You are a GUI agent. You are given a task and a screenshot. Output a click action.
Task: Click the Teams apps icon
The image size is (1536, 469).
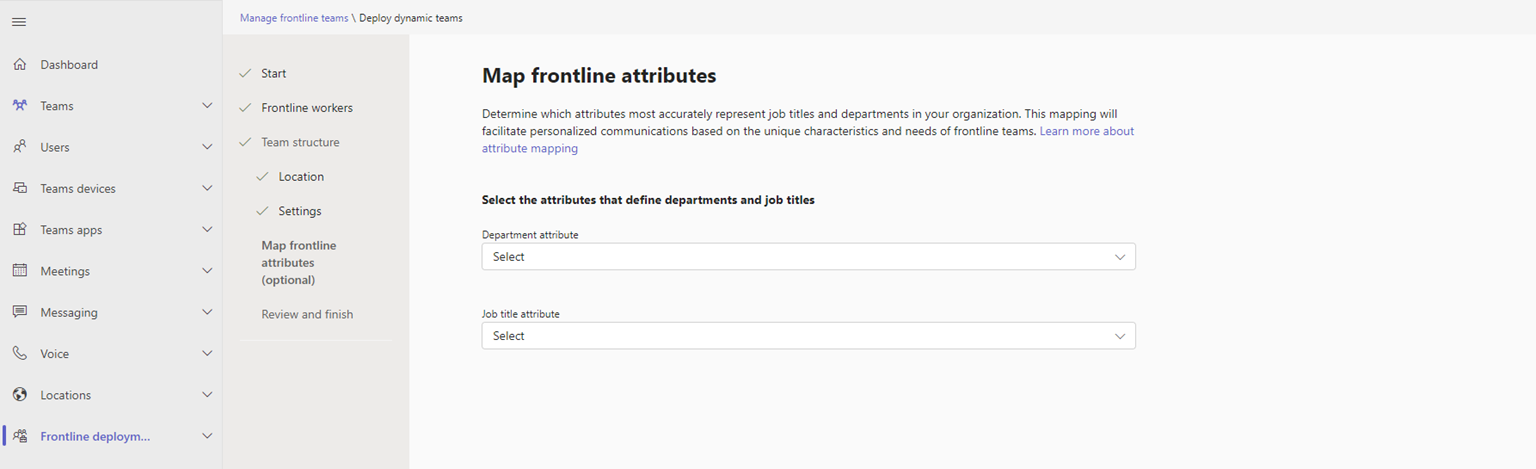[x=20, y=230]
